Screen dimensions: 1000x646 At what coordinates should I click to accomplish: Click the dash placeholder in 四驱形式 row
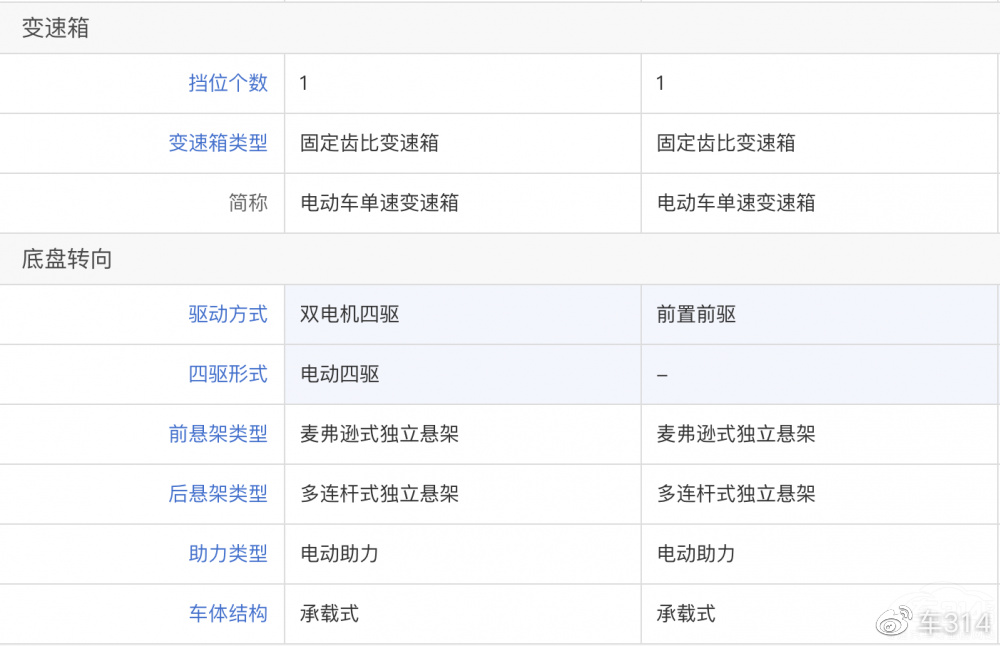(x=660, y=374)
